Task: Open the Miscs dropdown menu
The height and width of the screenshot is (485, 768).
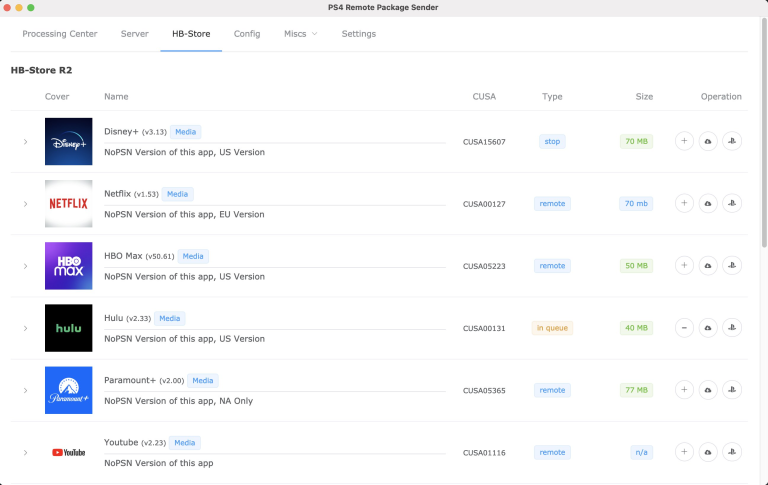Action: coord(300,34)
